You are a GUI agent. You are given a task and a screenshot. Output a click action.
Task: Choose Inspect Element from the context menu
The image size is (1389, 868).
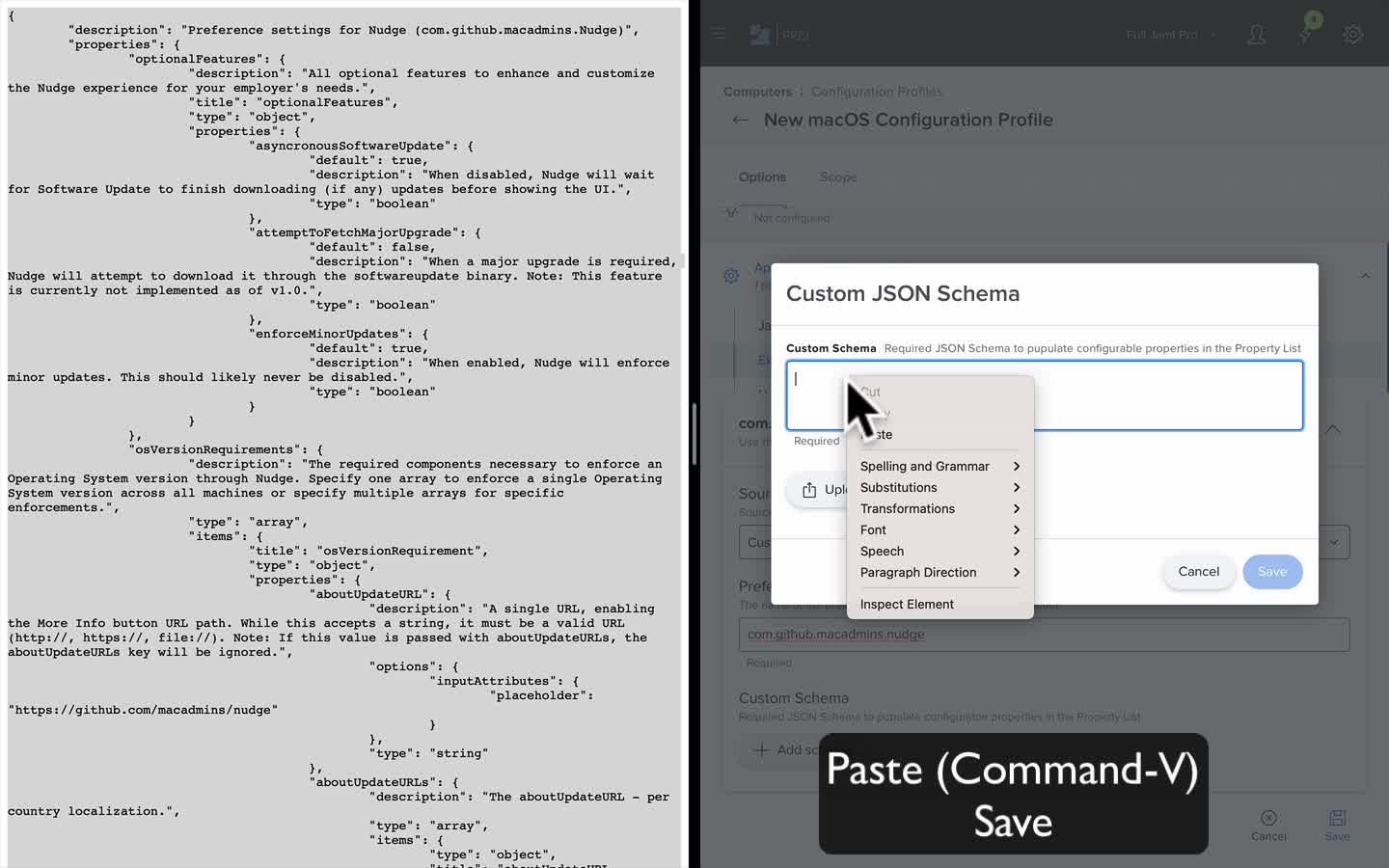coord(940,604)
